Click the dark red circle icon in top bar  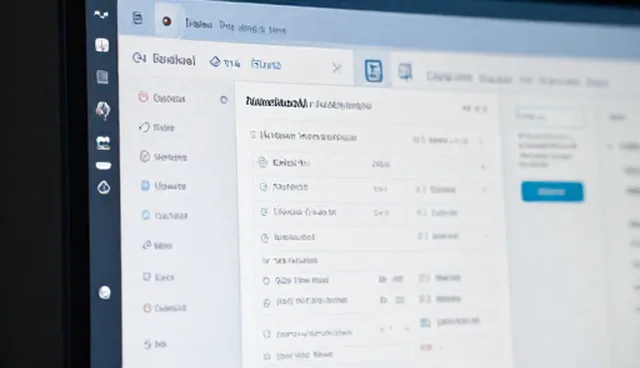(167, 21)
